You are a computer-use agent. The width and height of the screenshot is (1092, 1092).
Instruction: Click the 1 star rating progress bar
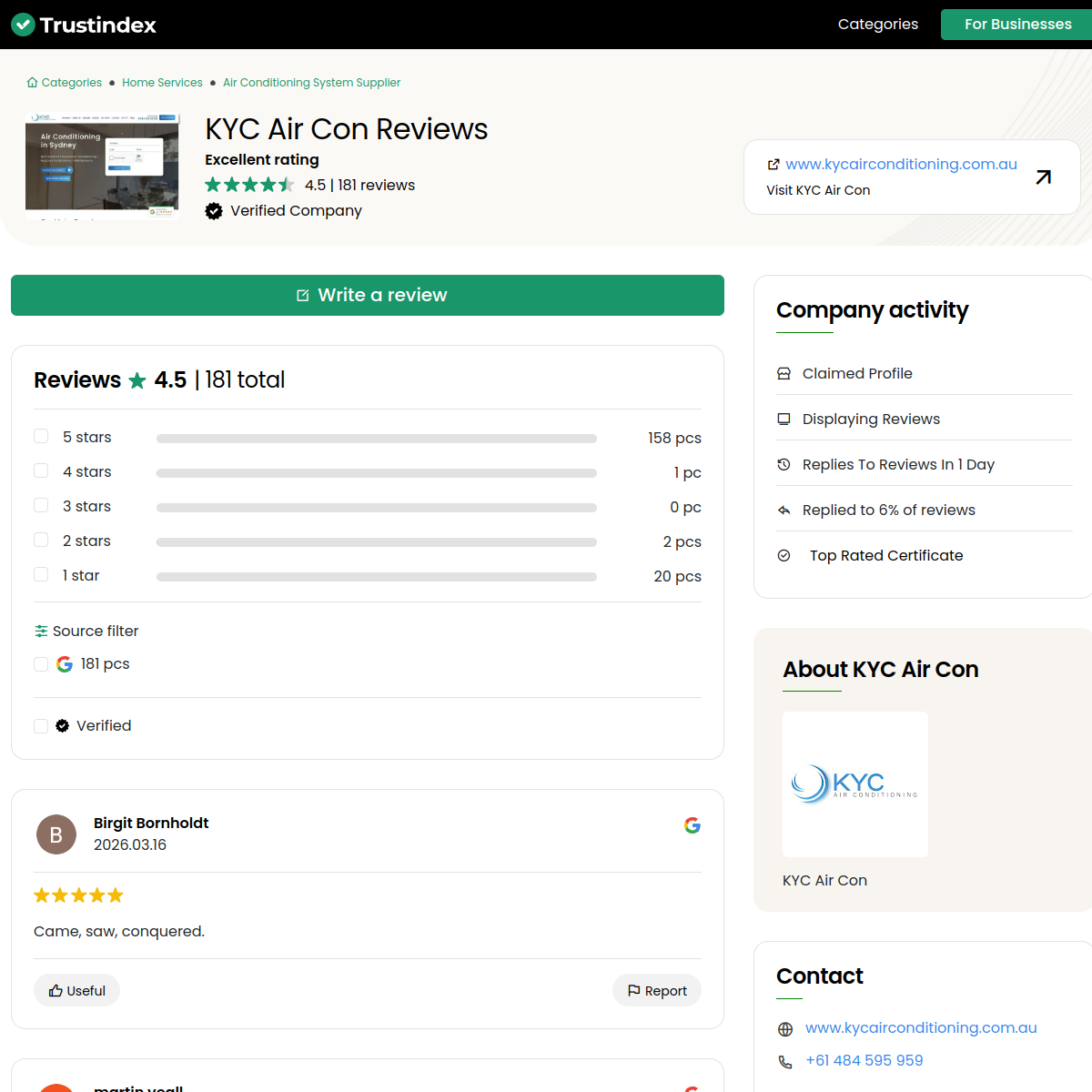(x=376, y=575)
